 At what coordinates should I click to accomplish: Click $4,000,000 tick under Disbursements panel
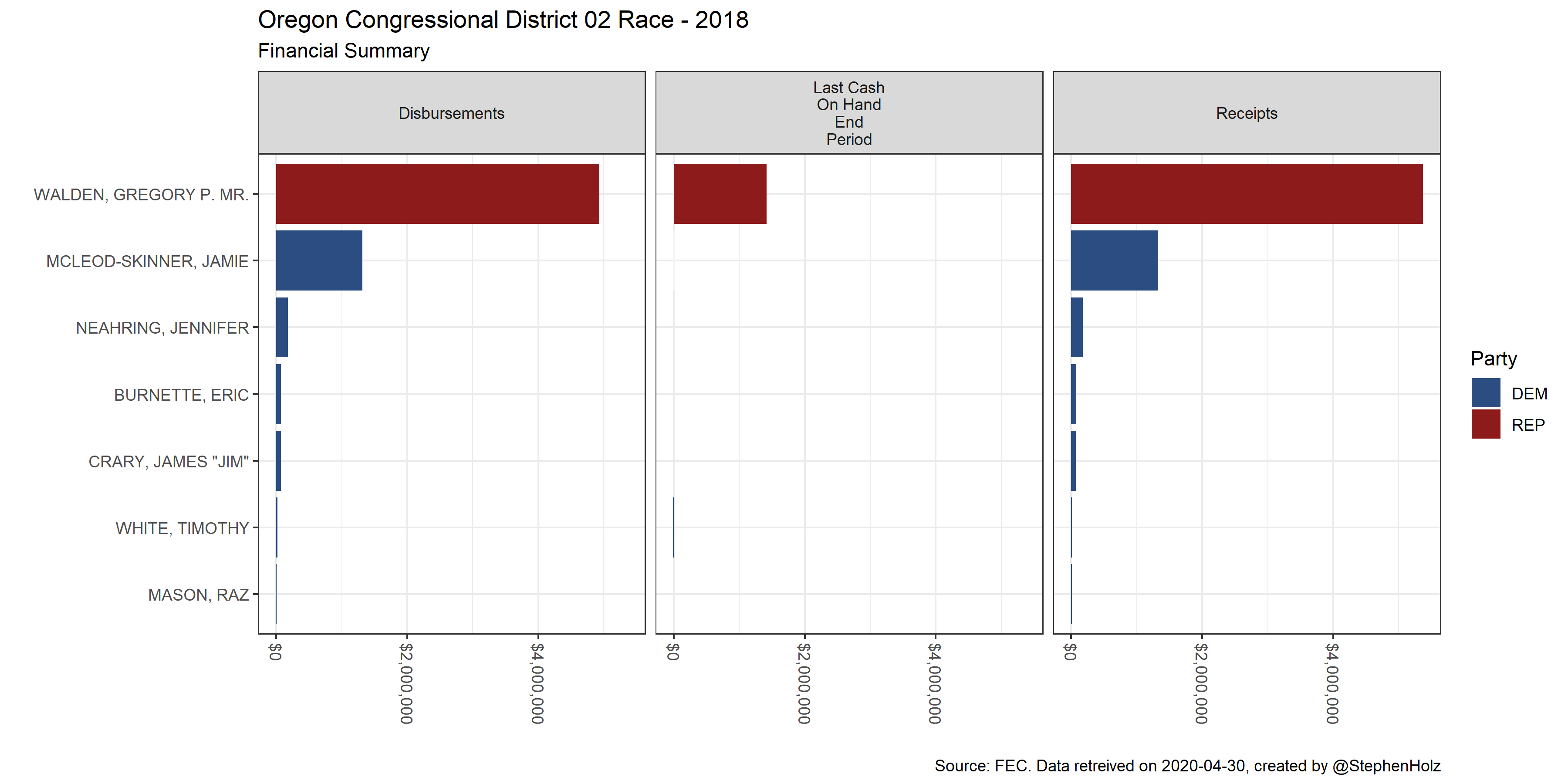click(537, 683)
